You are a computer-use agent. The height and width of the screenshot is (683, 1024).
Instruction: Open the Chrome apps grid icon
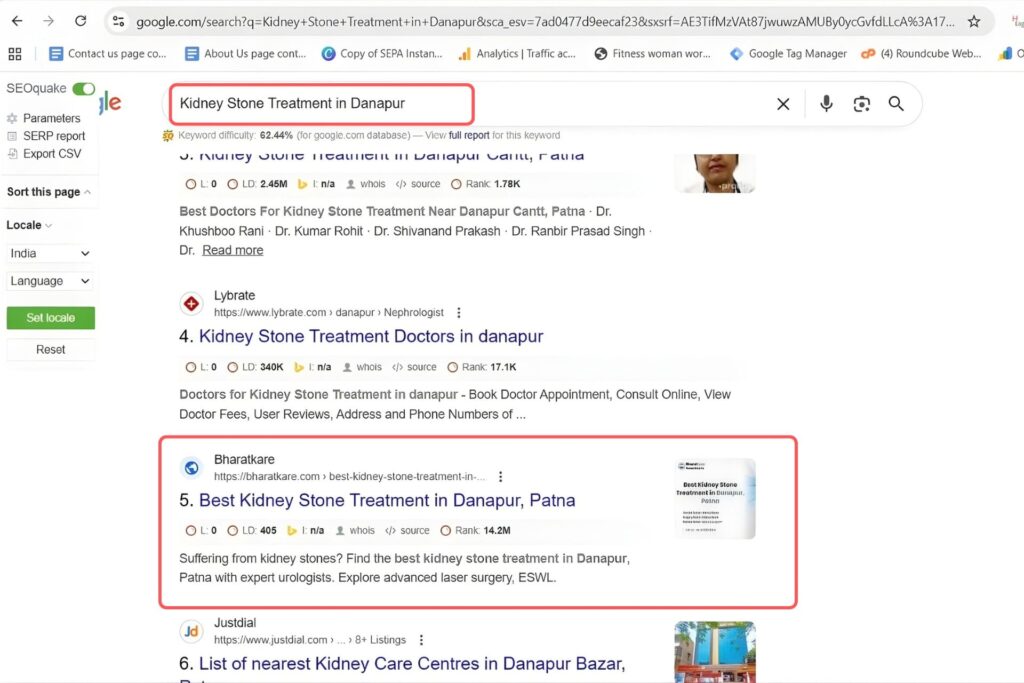(x=14, y=53)
